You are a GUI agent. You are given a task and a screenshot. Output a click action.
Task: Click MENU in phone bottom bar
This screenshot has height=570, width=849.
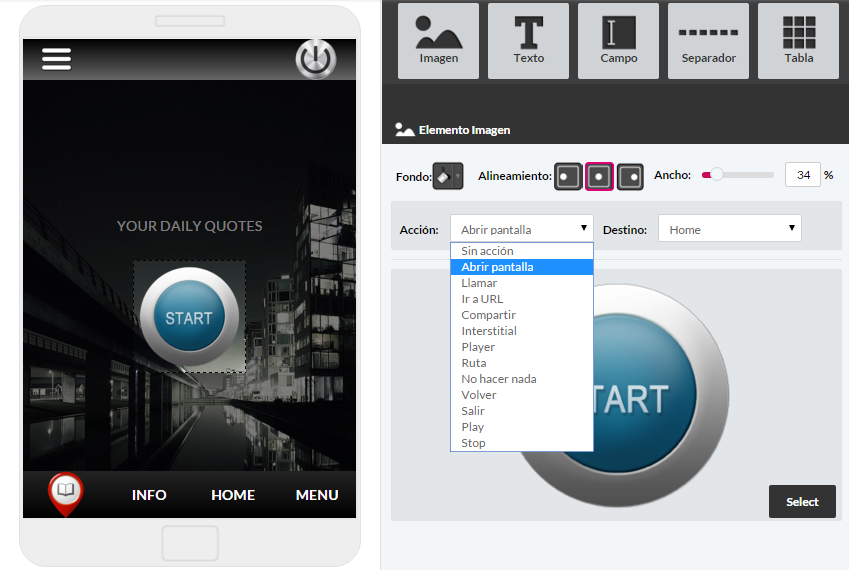[x=317, y=495]
